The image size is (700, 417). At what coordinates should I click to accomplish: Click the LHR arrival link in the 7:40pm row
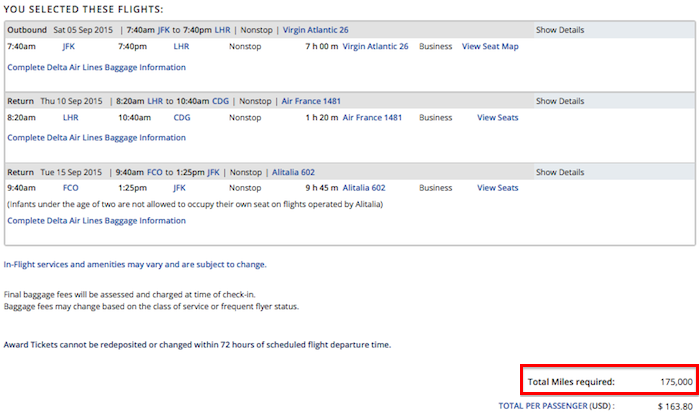[181, 46]
